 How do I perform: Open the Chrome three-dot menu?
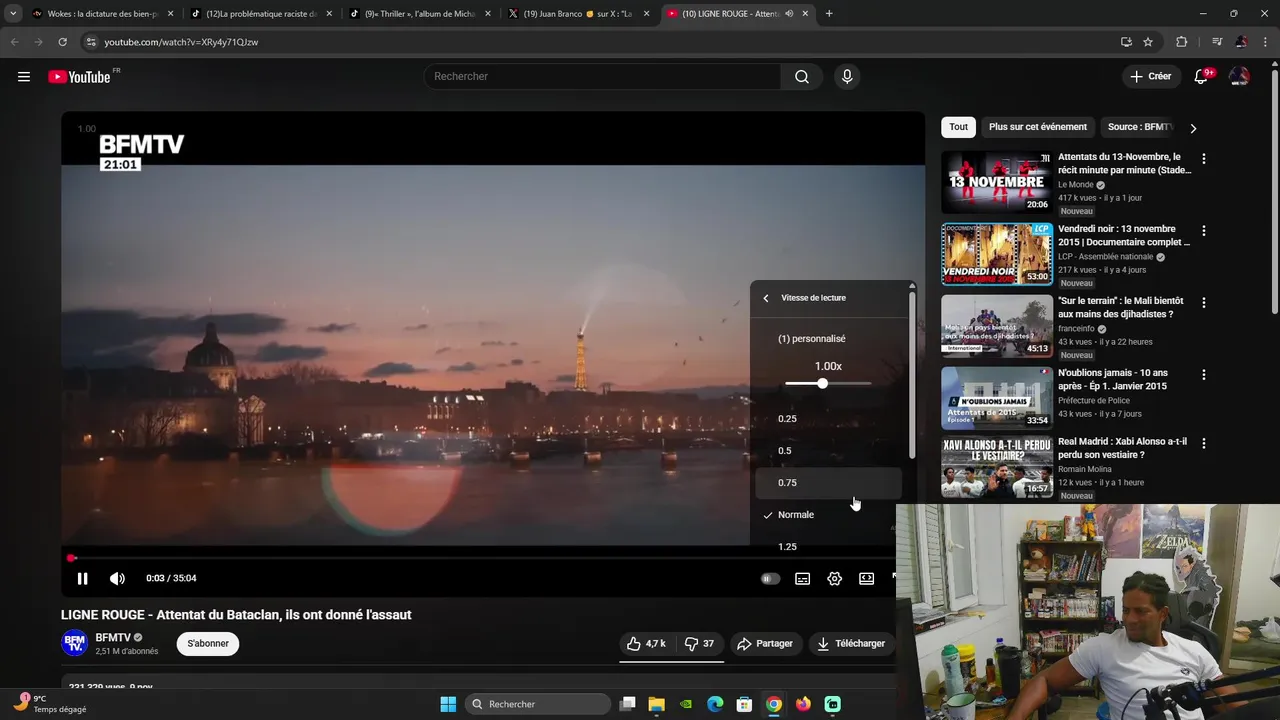pos(1266,42)
